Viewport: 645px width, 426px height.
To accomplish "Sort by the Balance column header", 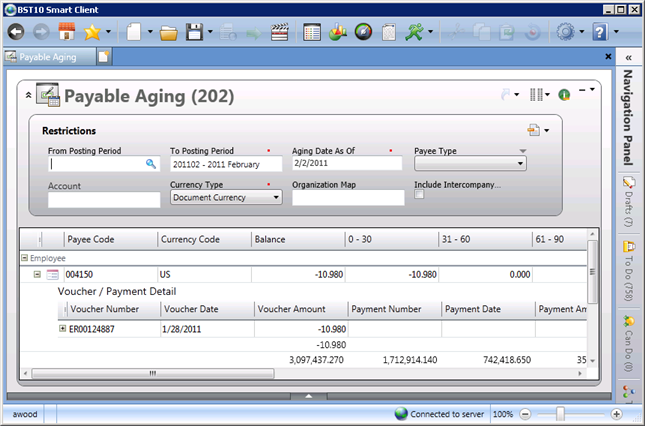I will click(x=295, y=239).
